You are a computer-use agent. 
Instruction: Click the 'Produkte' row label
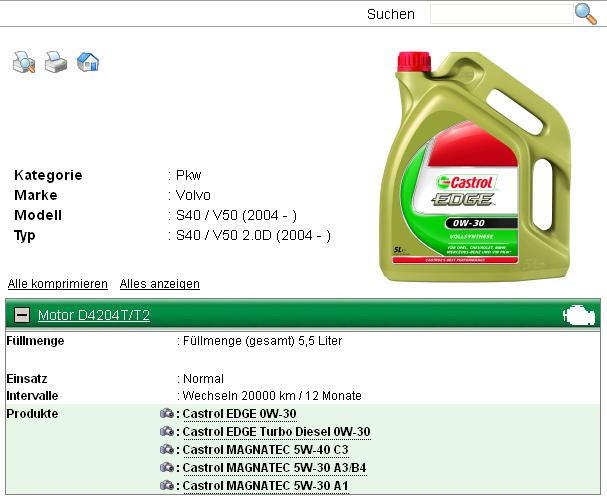[x=33, y=413]
